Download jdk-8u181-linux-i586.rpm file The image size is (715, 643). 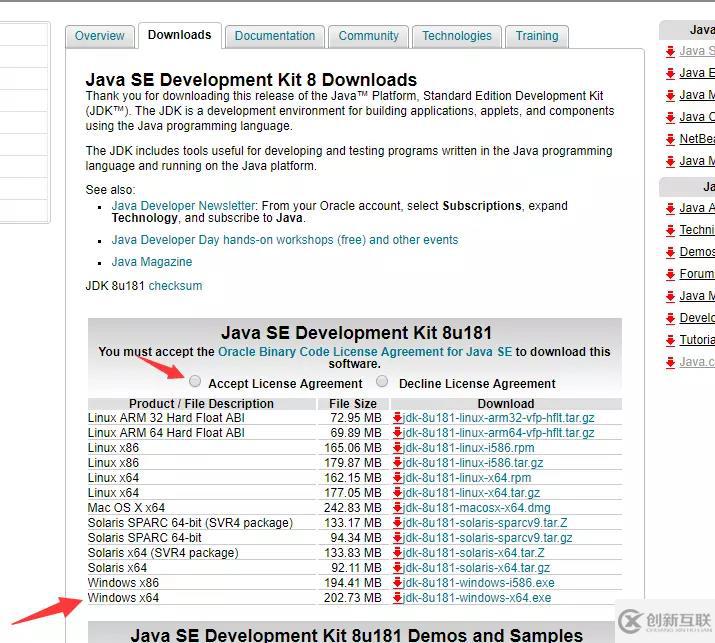coord(468,448)
